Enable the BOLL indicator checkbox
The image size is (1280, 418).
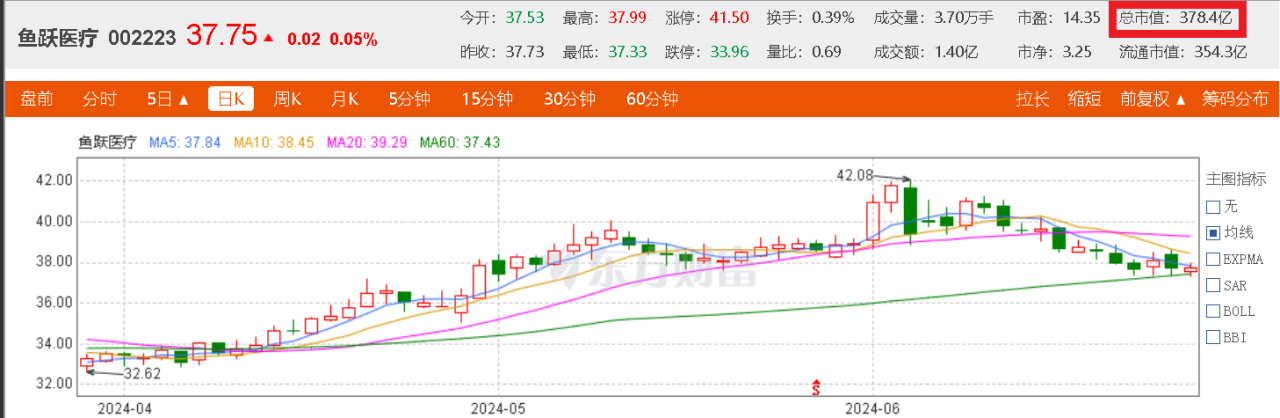point(1214,311)
